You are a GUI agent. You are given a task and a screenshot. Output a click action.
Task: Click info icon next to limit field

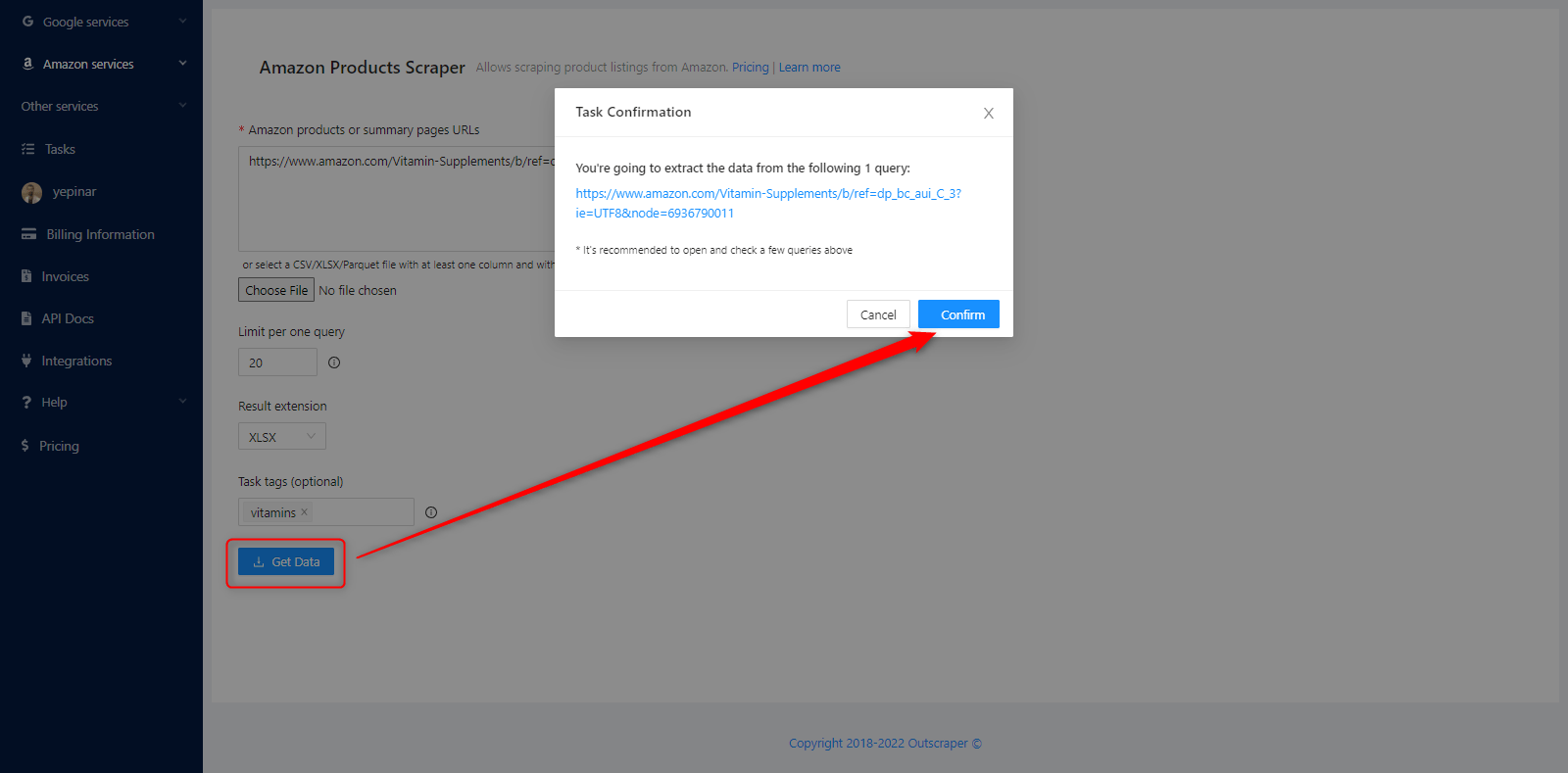(334, 362)
